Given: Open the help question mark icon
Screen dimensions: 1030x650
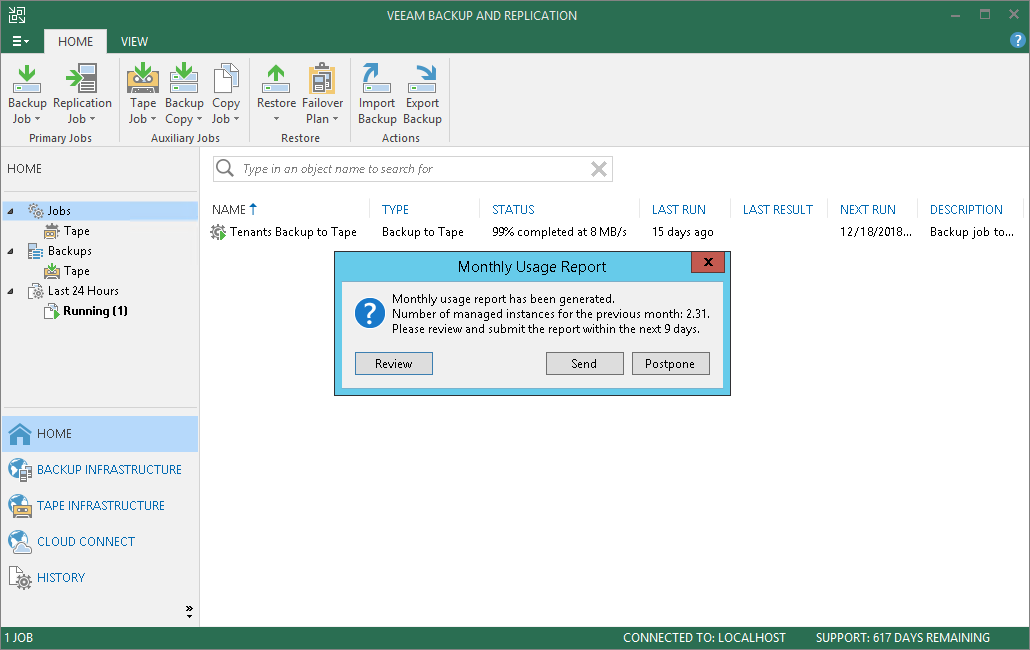Looking at the screenshot, I should [1017, 41].
